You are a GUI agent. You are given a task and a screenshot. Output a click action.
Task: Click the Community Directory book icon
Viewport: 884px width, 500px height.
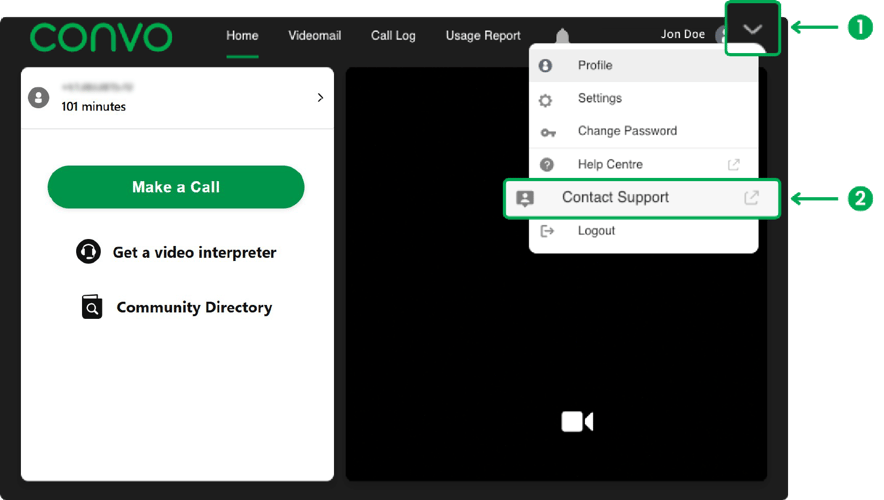92,307
